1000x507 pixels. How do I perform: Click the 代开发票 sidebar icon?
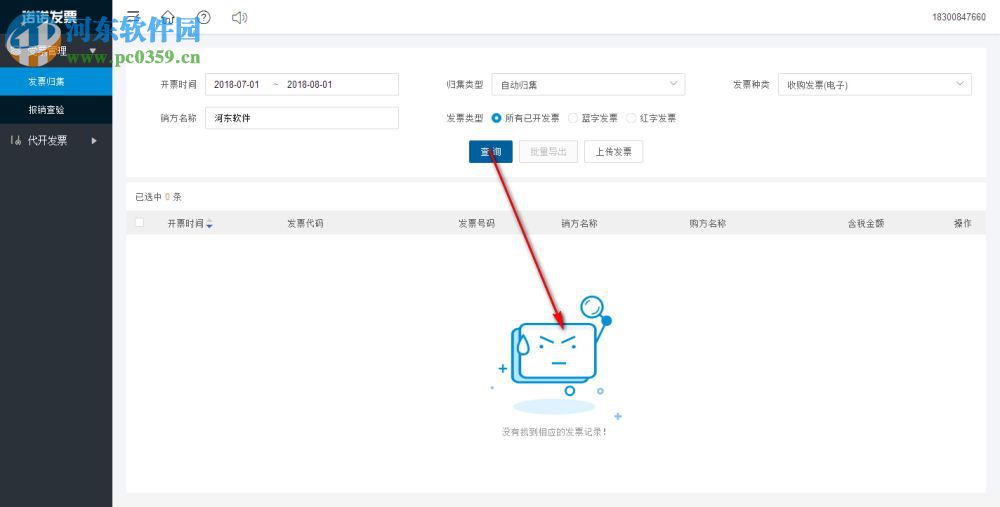pos(17,140)
